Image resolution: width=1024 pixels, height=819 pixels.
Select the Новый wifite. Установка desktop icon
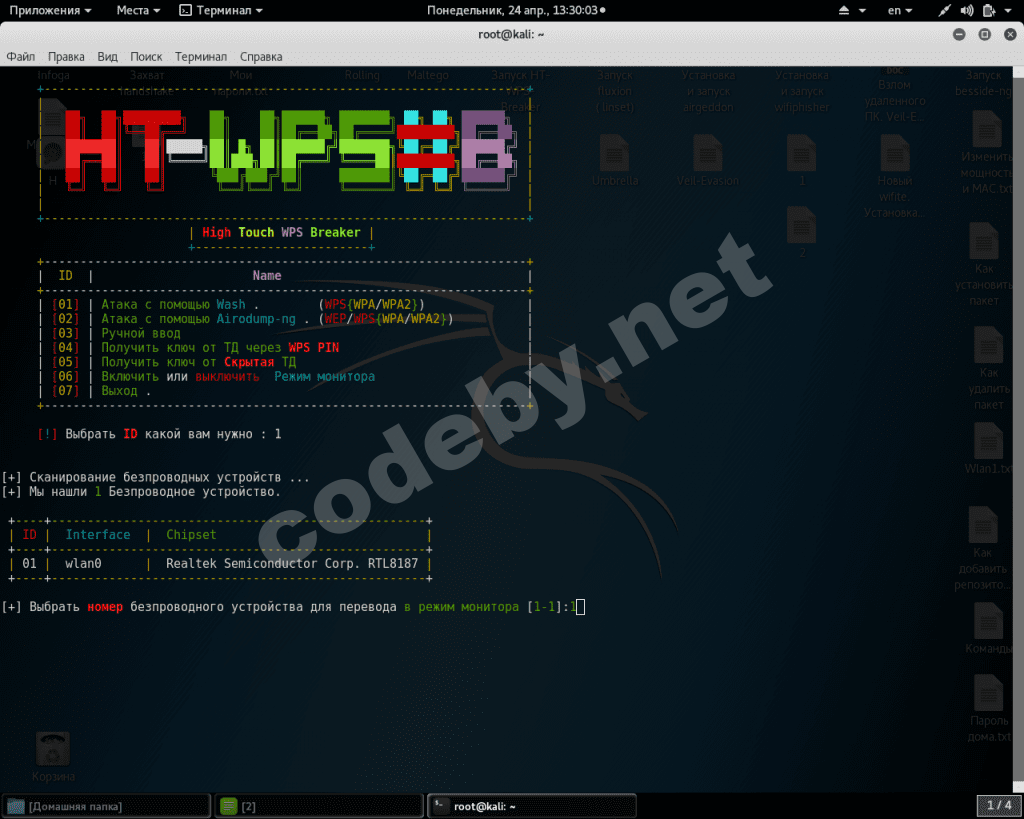(x=894, y=176)
